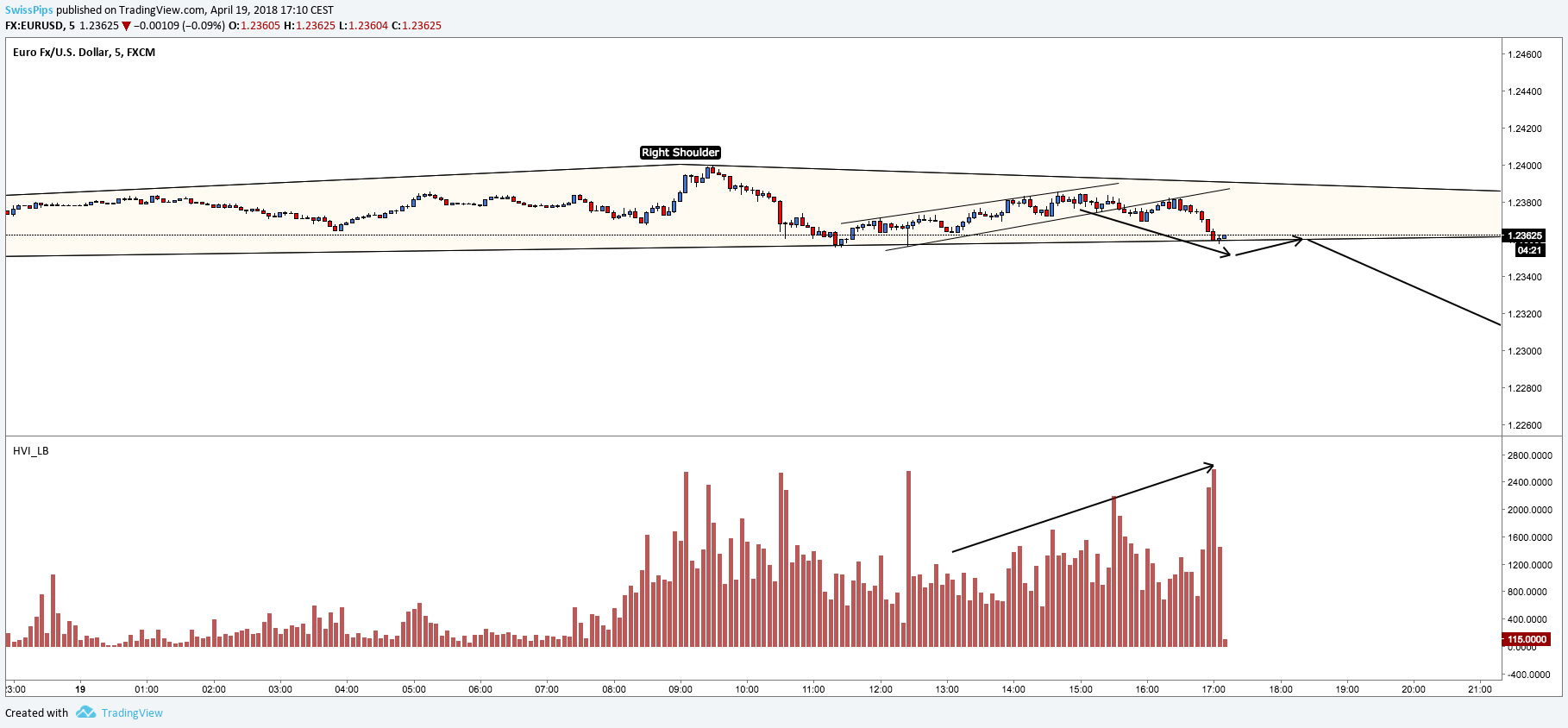Screen dimensions: 1568x728
Task: Click the 400.0000 volume axis label
Action: tap(1527, 619)
